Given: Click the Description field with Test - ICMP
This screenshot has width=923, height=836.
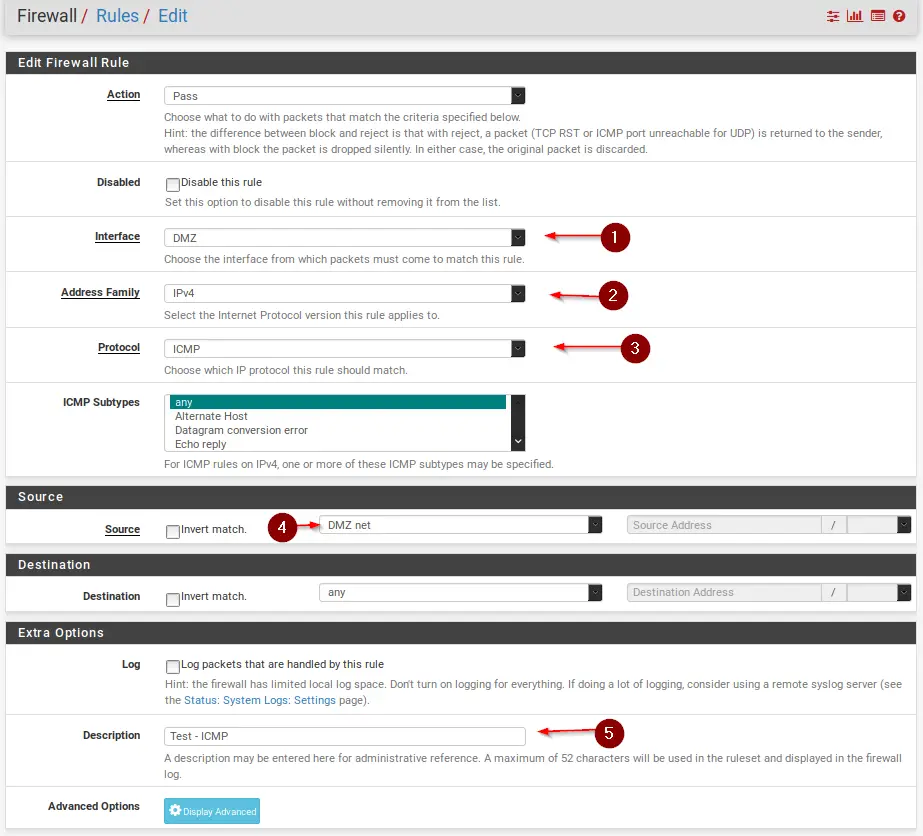Looking at the screenshot, I should click(344, 736).
